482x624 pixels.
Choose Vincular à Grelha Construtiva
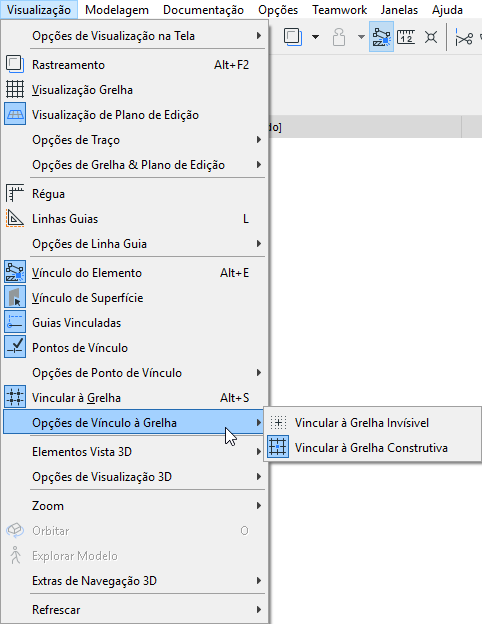pyautogui.click(x=373, y=448)
